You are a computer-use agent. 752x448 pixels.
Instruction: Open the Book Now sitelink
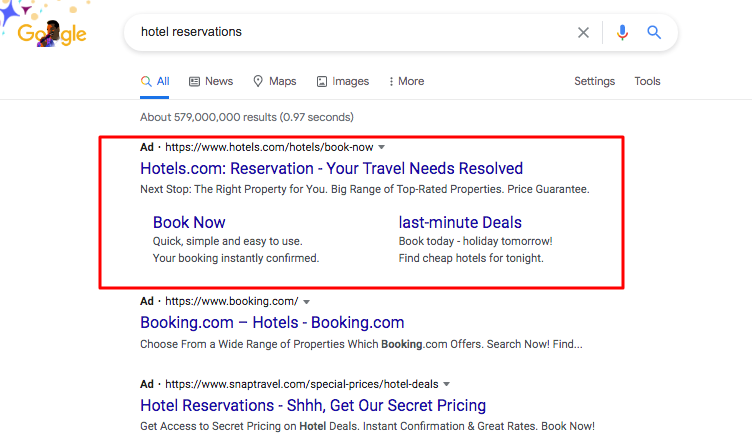[x=189, y=222]
